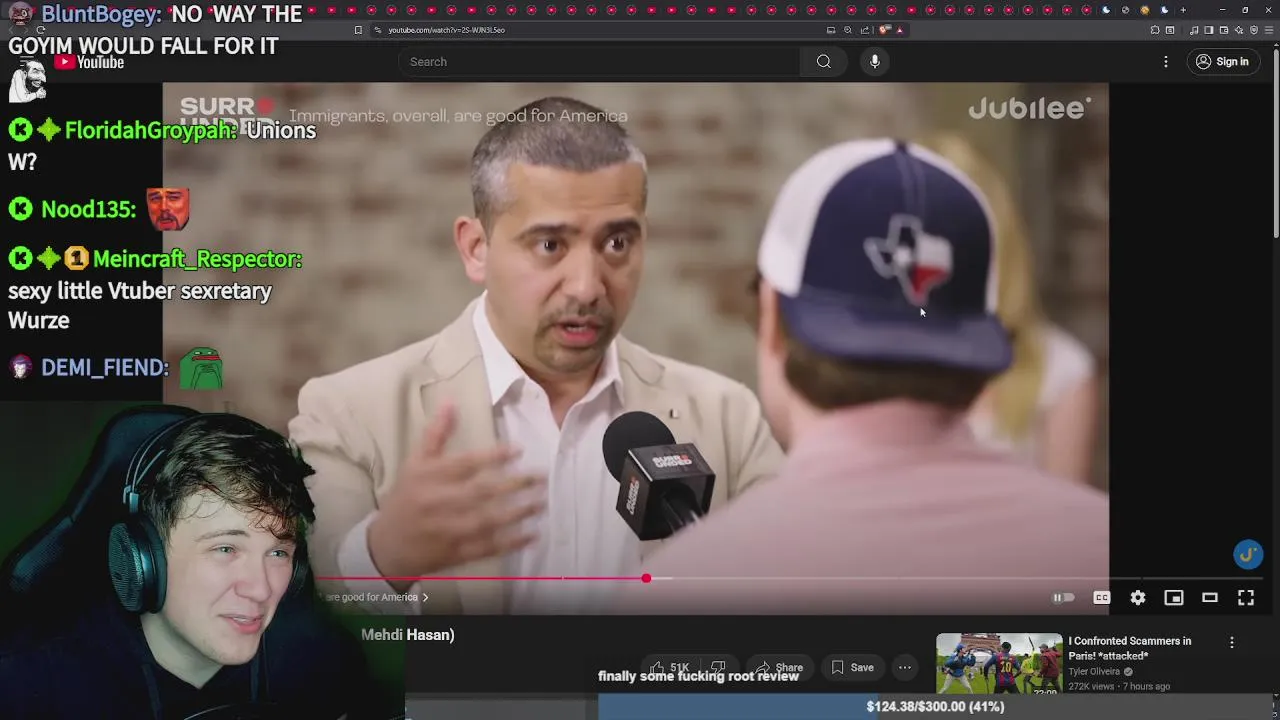The width and height of the screenshot is (1280, 720).
Task: Click the Jubilee watermark on the video
Action: click(x=1030, y=108)
